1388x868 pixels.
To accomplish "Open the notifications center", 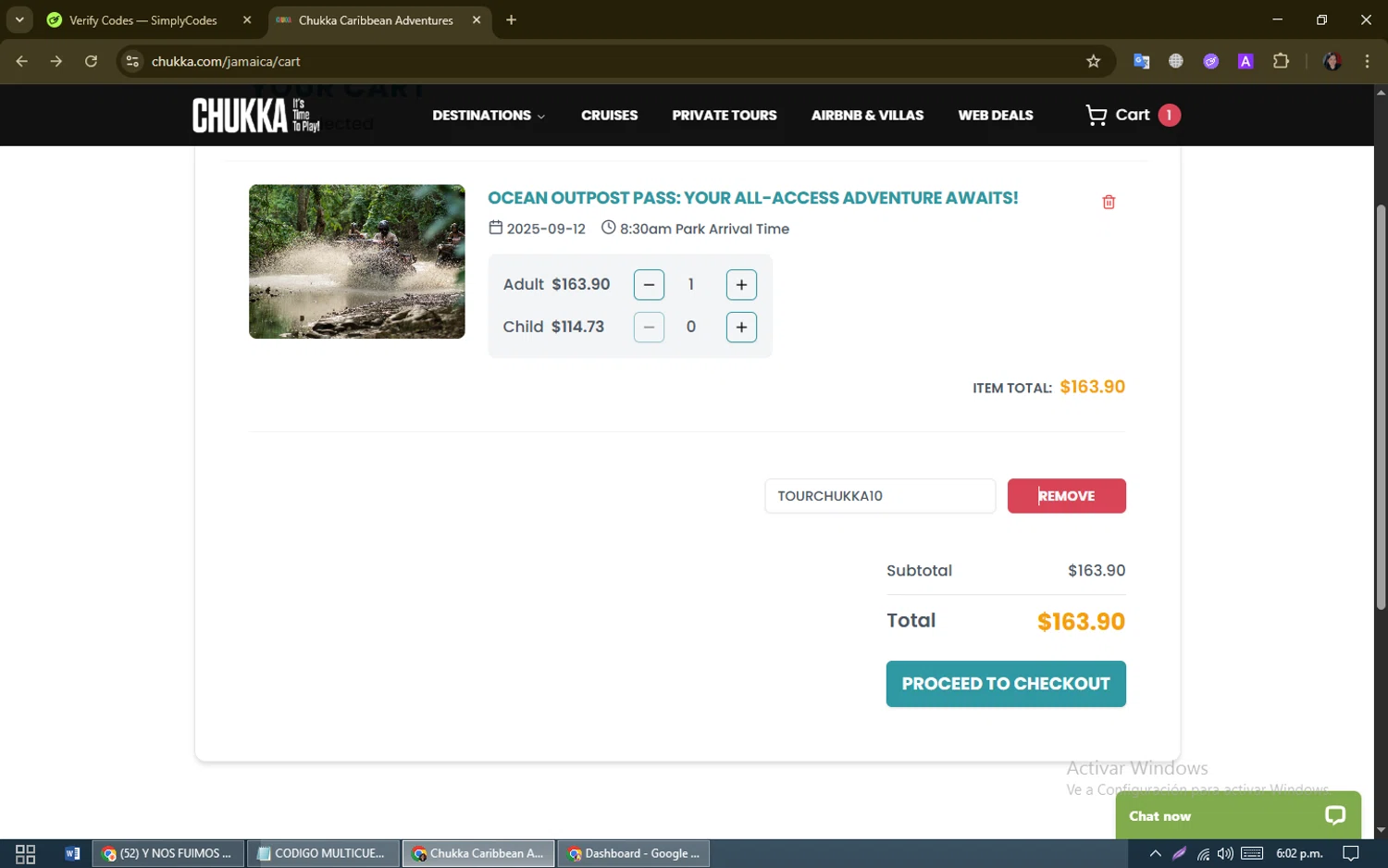I will 1351,853.
